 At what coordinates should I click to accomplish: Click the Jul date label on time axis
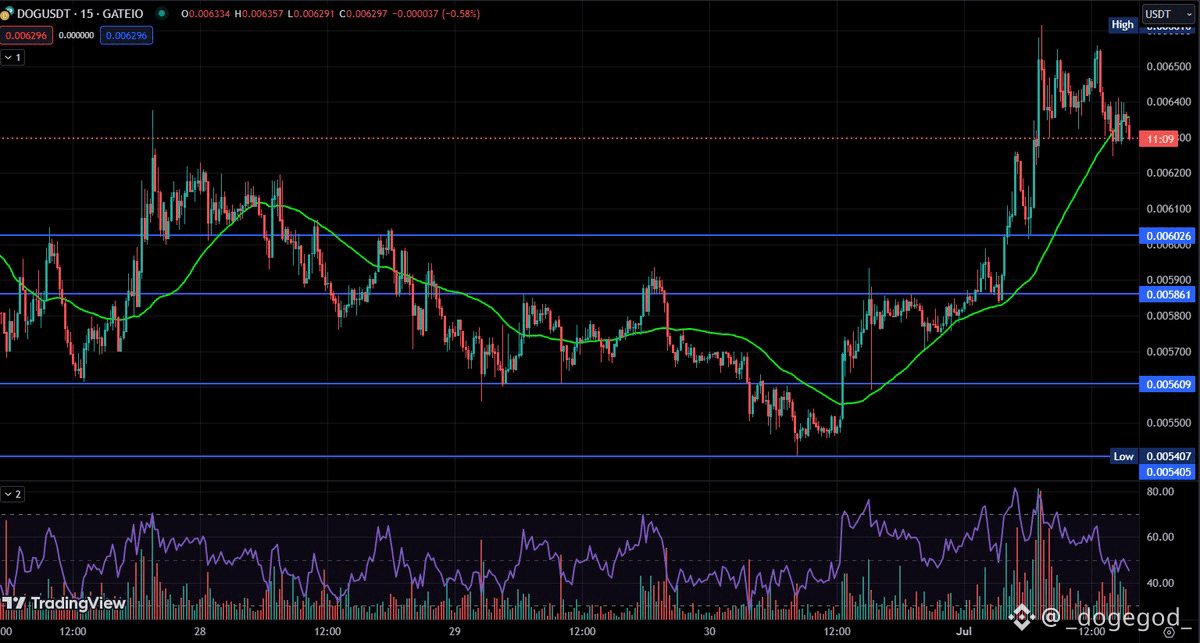[x=964, y=632]
